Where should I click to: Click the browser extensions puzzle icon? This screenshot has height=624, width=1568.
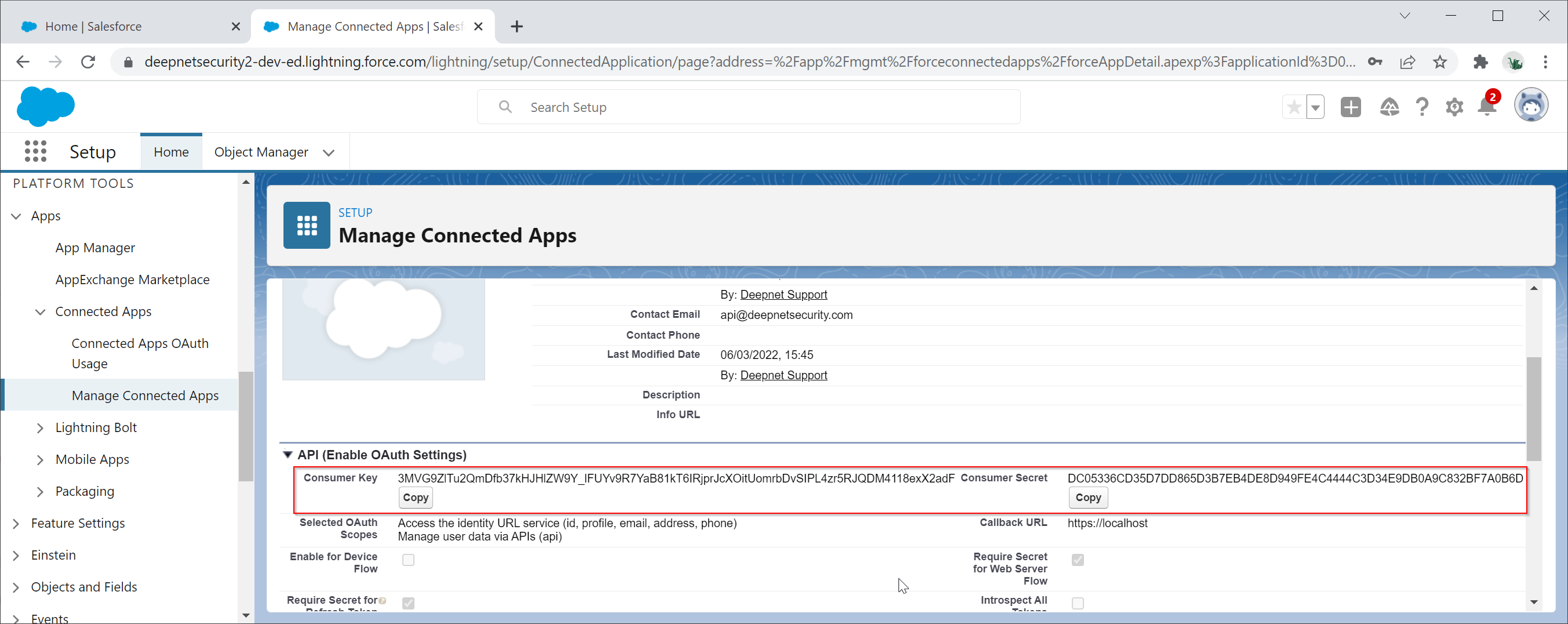pos(1480,62)
